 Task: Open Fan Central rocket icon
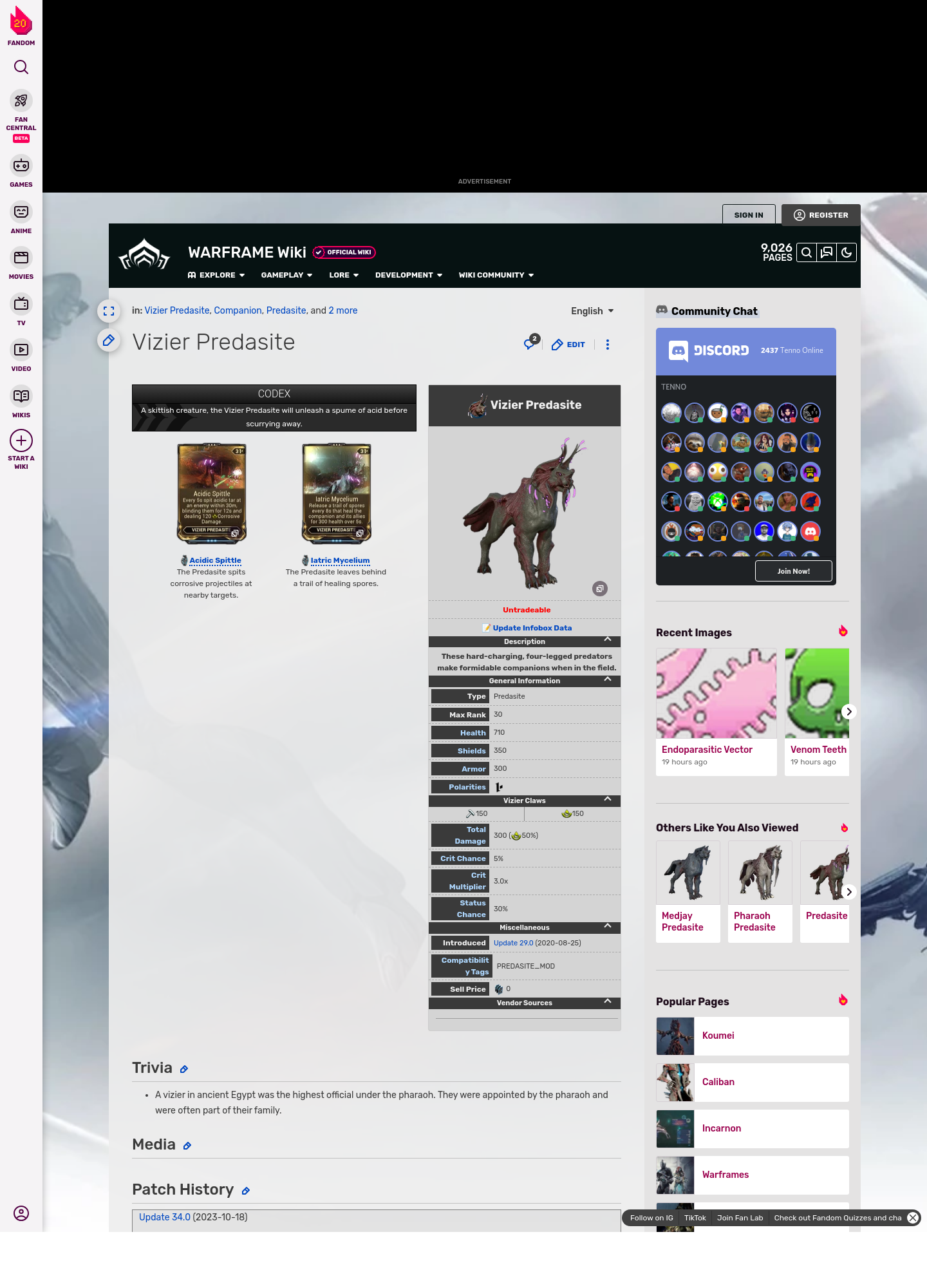click(x=21, y=100)
